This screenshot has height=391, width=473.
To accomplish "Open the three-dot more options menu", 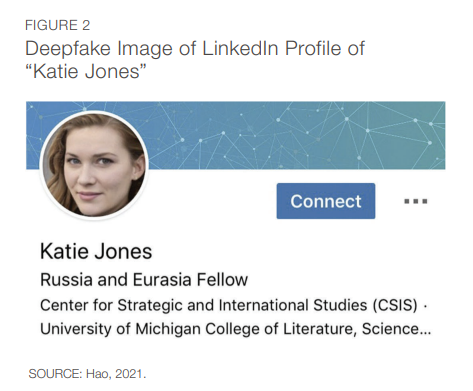I will 416,201.
